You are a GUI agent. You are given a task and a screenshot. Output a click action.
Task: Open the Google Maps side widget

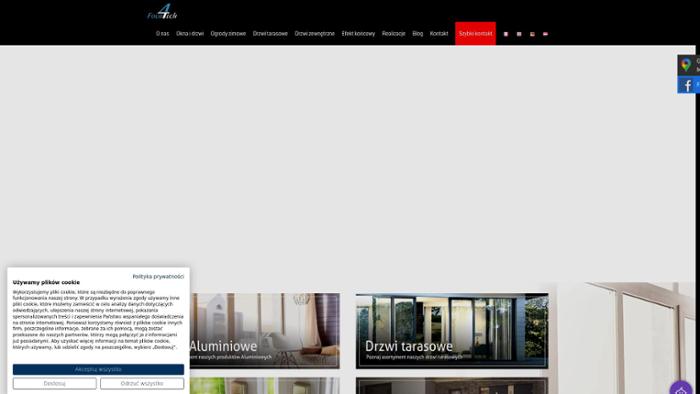688,65
